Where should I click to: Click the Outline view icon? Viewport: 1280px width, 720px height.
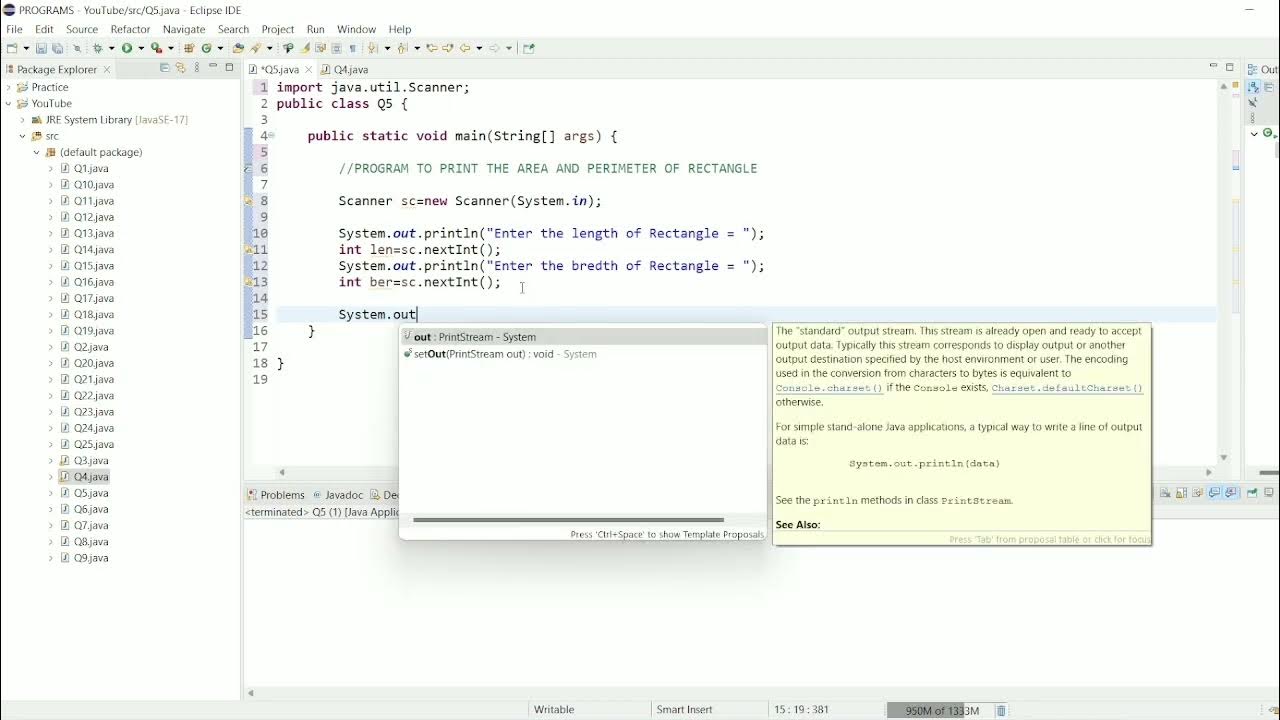pos(1252,69)
